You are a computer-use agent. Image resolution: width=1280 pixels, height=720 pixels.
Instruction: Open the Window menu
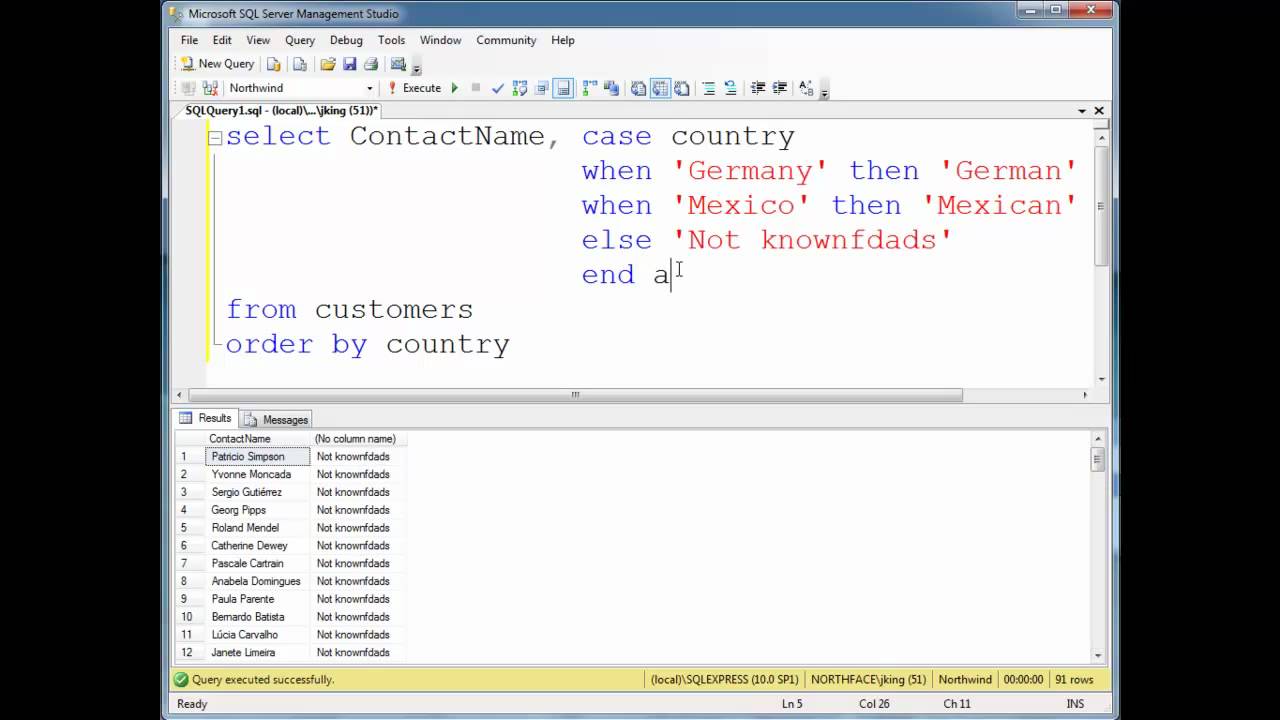pos(440,40)
